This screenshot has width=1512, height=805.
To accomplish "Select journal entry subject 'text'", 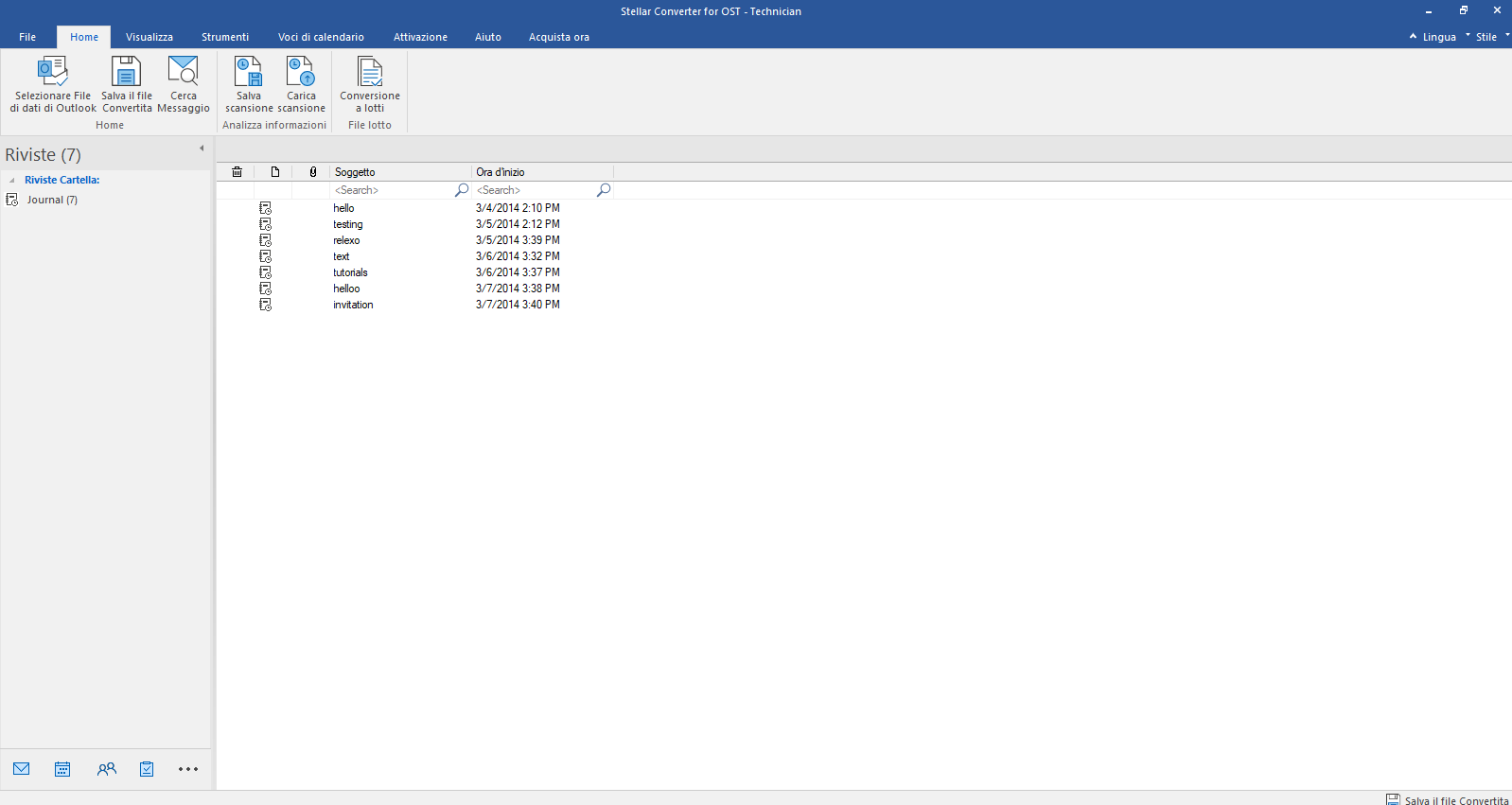I will [x=342, y=256].
